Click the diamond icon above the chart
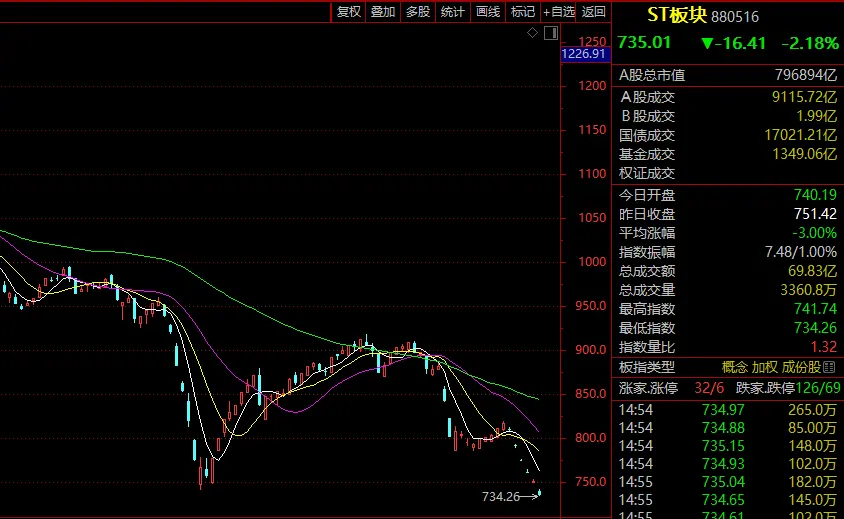The image size is (844, 519). click(x=533, y=33)
